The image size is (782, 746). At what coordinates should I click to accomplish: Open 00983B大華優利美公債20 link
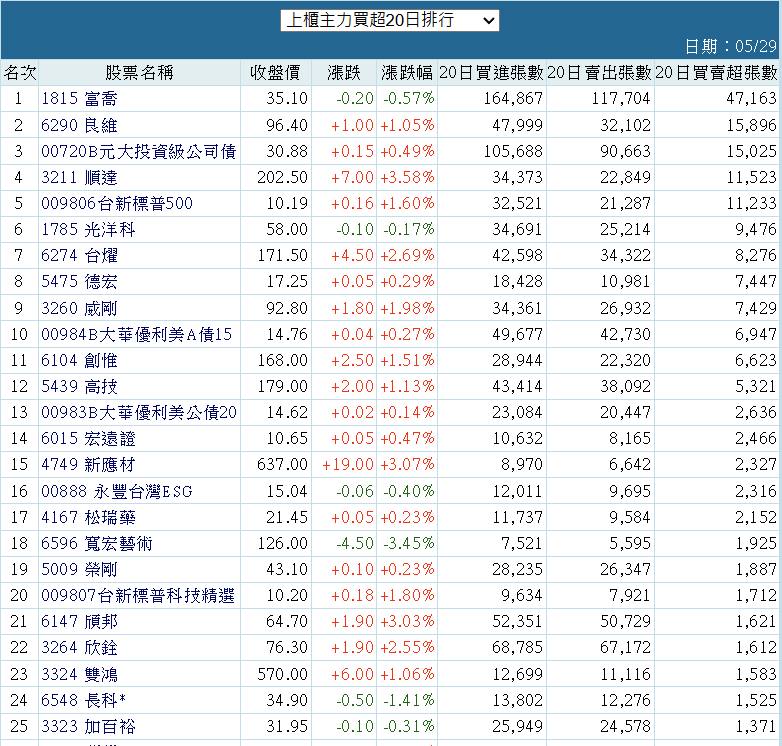click(139, 412)
